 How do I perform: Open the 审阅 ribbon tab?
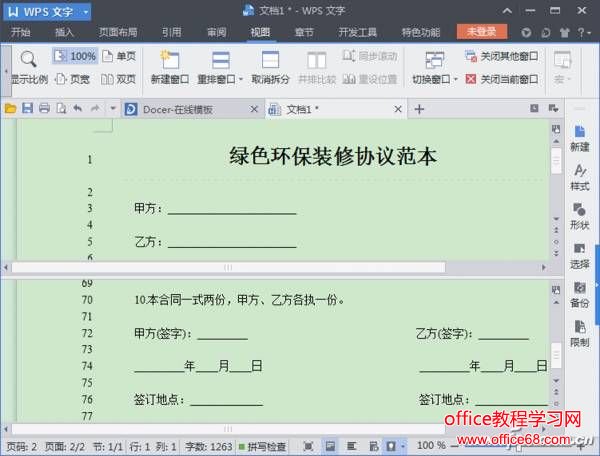click(x=217, y=32)
